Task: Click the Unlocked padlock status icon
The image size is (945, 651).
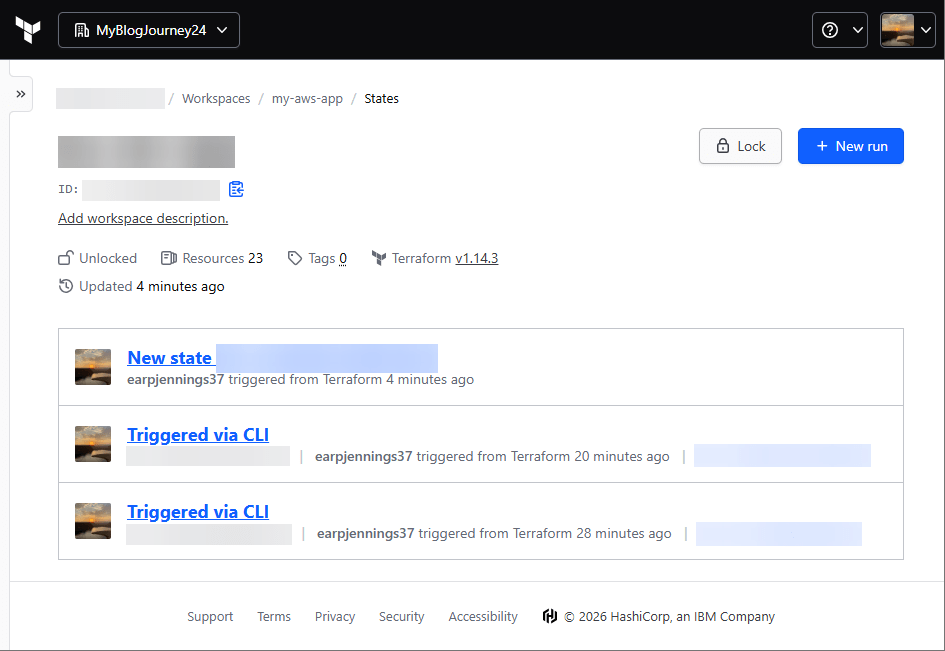Action: [x=66, y=258]
